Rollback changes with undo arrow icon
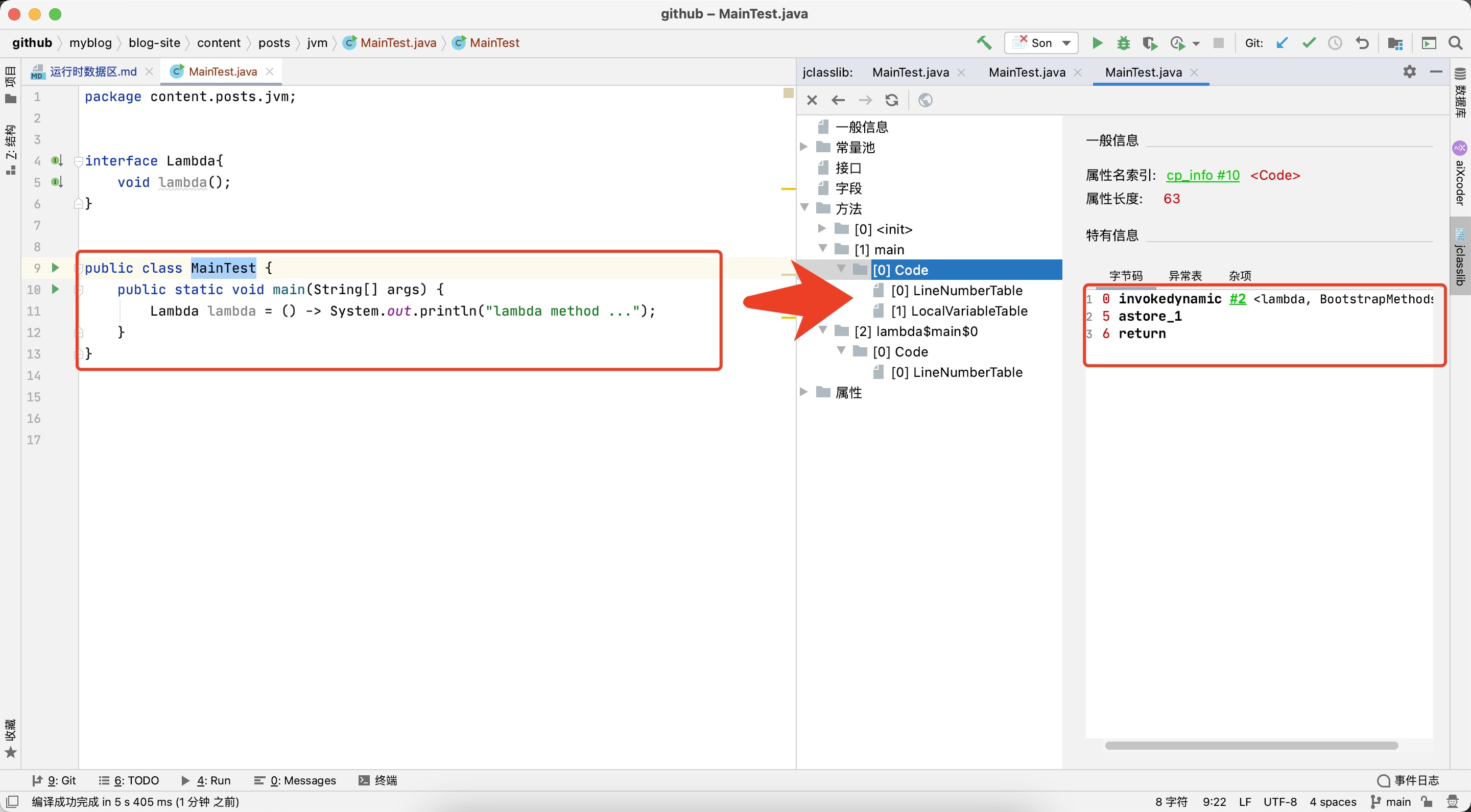The height and width of the screenshot is (812, 1471). 1362,43
